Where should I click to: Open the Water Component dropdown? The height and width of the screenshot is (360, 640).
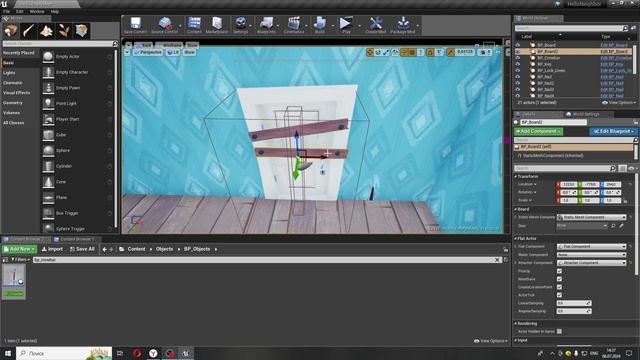coord(591,255)
